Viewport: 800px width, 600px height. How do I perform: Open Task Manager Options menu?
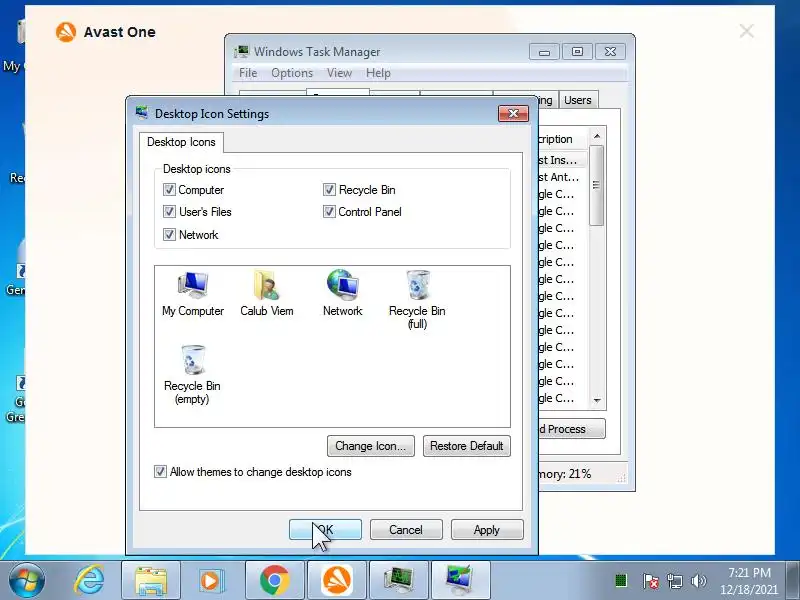click(292, 73)
